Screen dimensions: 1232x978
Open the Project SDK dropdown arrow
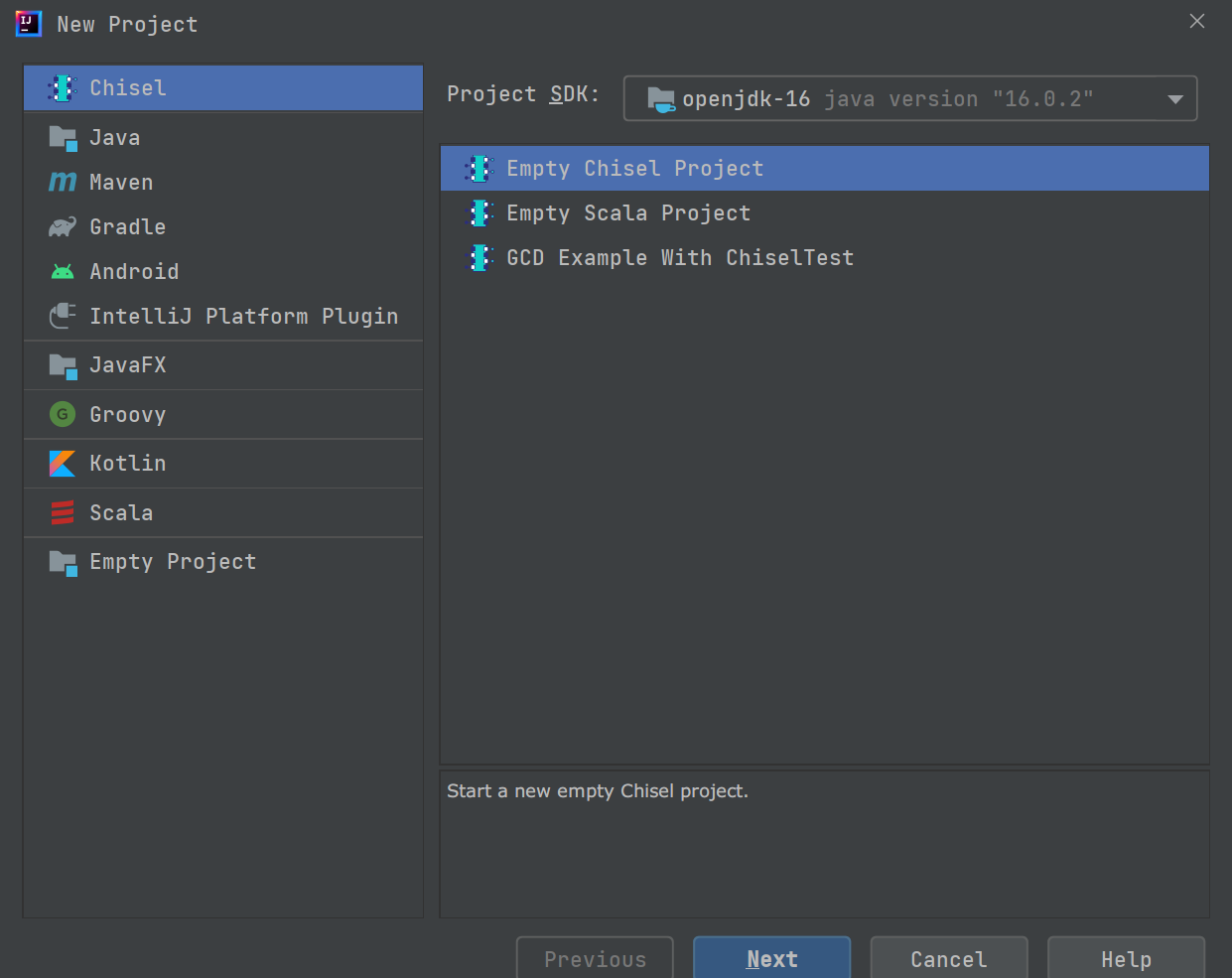(x=1175, y=99)
